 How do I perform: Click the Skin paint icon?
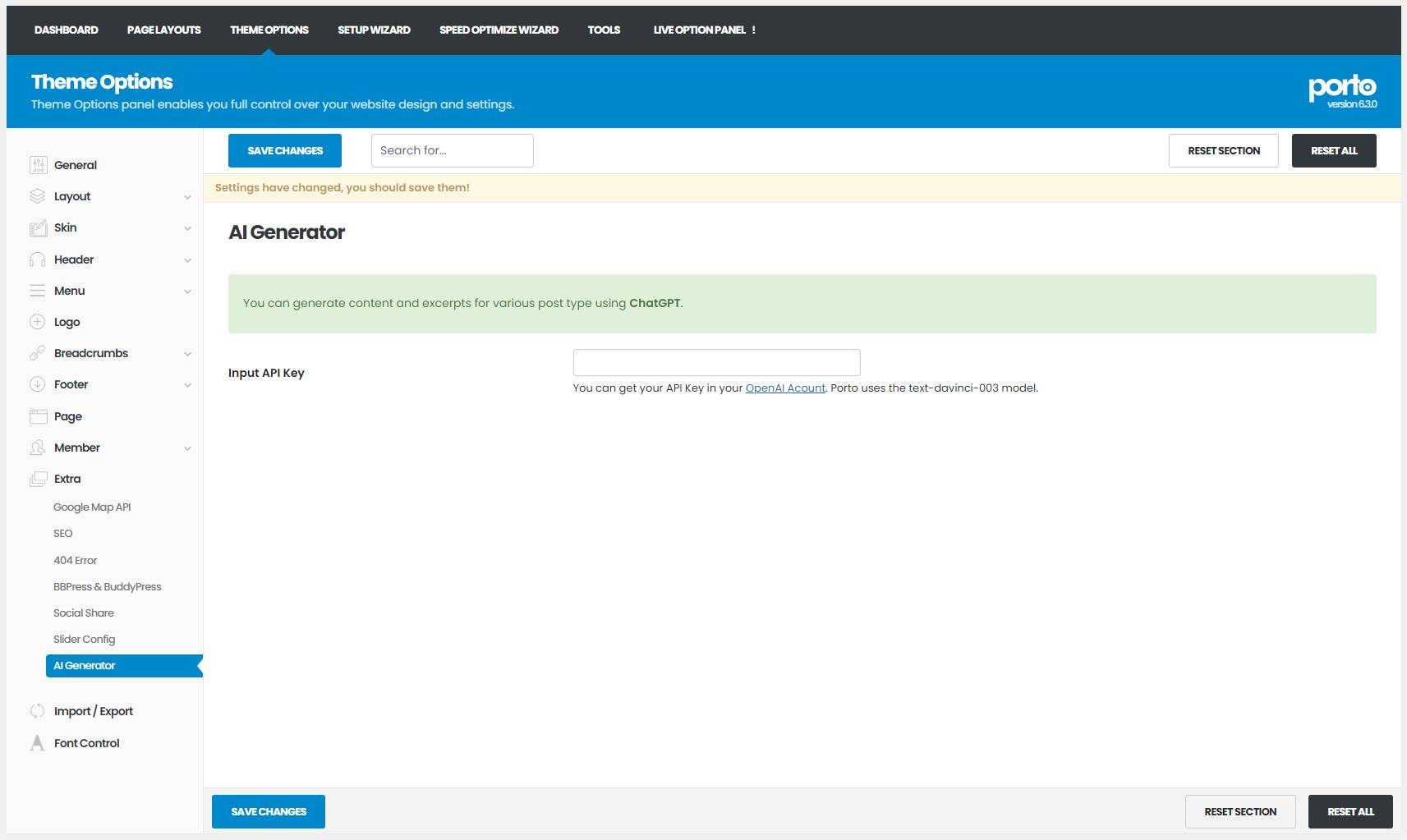(x=38, y=228)
